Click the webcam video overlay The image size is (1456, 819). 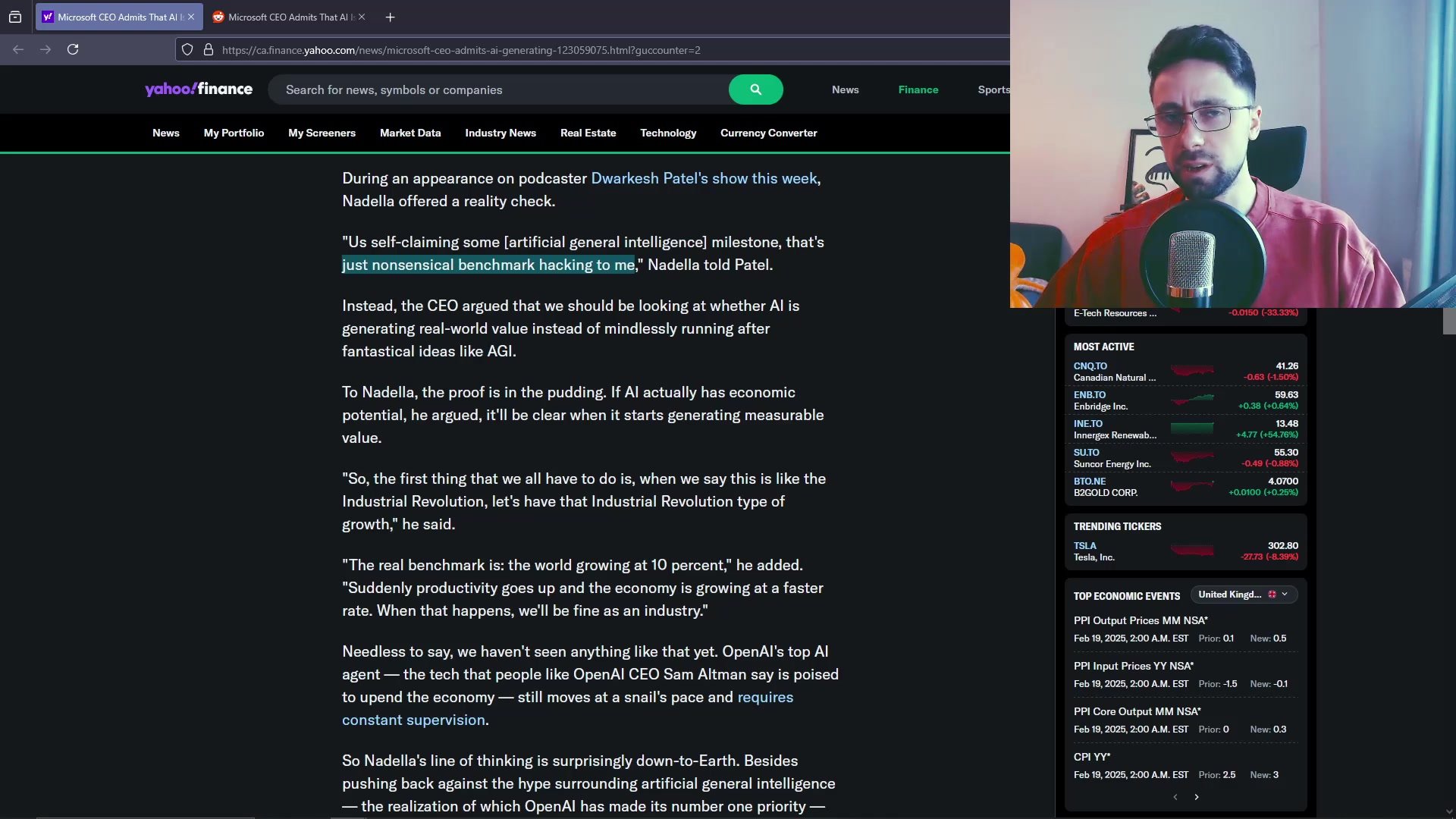point(1233,154)
